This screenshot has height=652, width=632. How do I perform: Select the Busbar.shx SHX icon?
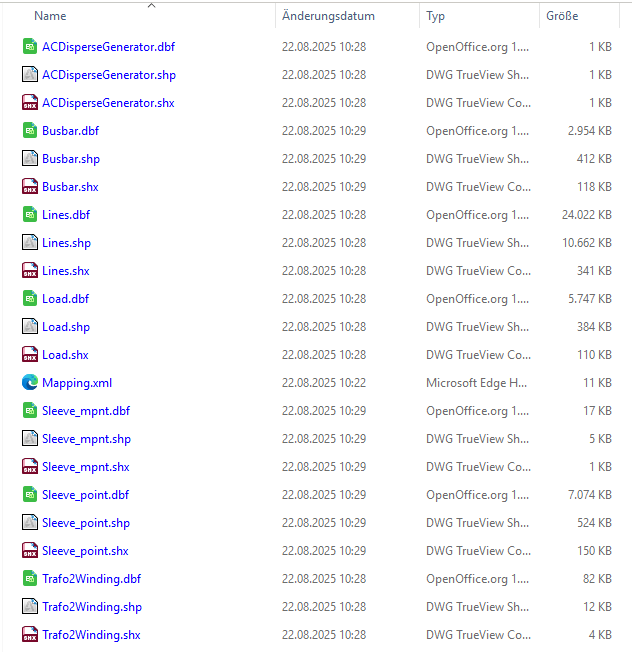[x=30, y=187]
